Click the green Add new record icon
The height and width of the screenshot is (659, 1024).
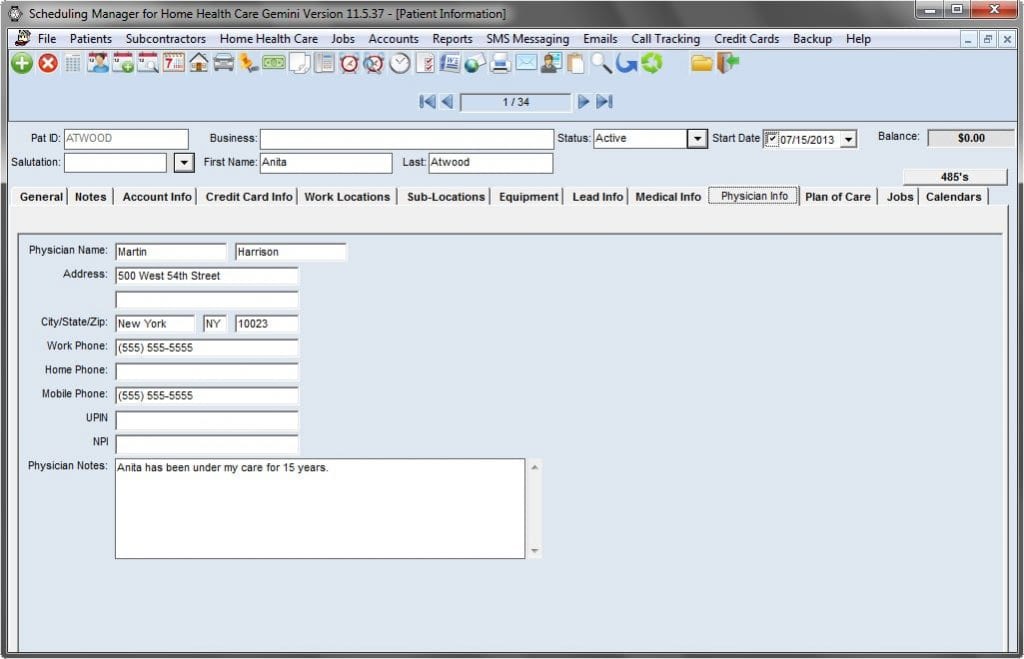tap(21, 64)
